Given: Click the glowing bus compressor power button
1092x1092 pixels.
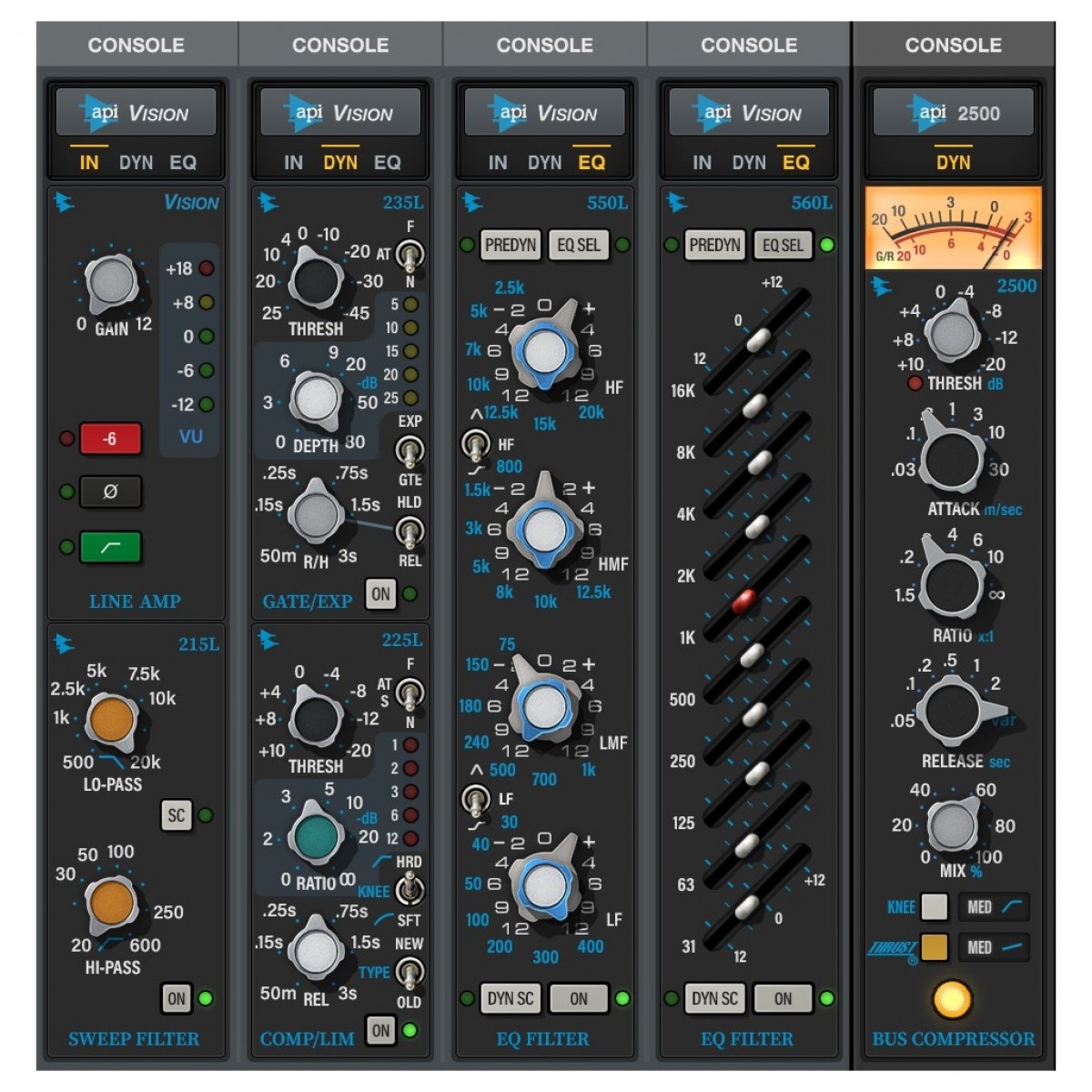Looking at the screenshot, I should (x=952, y=998).
